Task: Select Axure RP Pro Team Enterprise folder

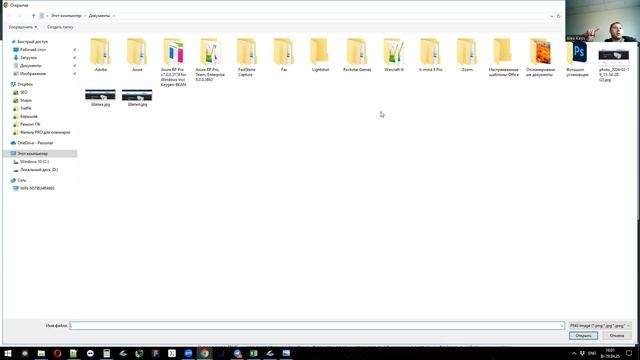Action: [x=210, y=60]
